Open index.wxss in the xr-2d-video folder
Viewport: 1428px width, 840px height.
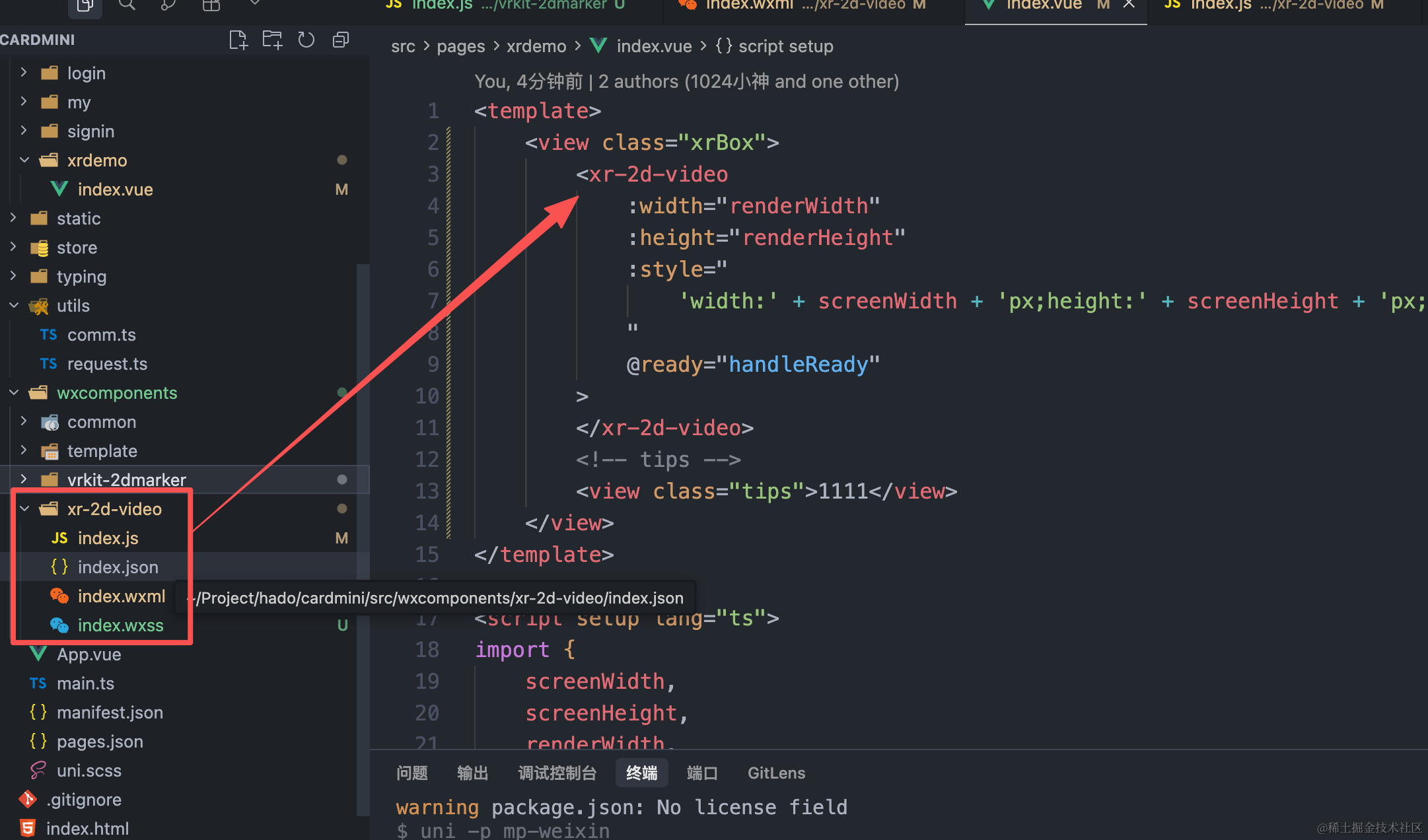pyautogui.click(x=120, y=625)
